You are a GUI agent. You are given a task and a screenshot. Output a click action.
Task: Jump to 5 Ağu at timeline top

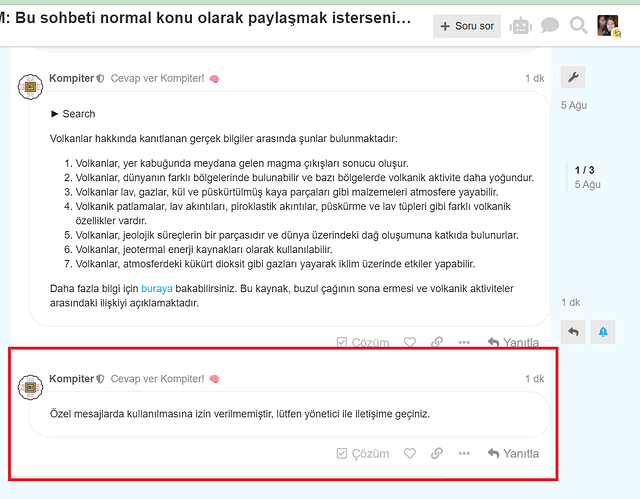[x=574, y=105]
